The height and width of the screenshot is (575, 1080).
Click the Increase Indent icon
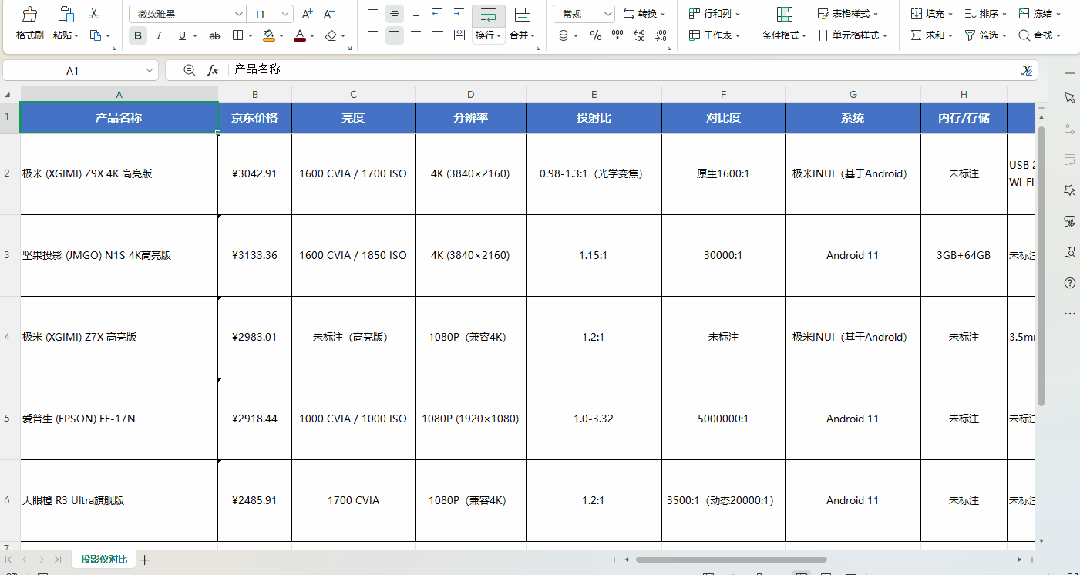click(x=459, y=14)
